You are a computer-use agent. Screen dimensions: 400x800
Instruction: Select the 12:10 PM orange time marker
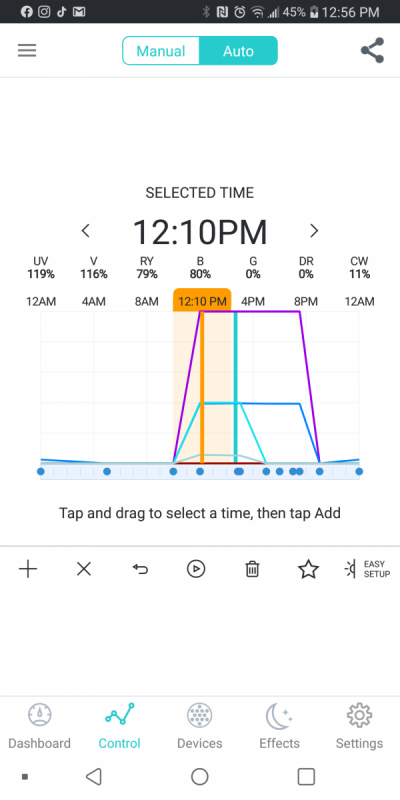pos(202,301)
